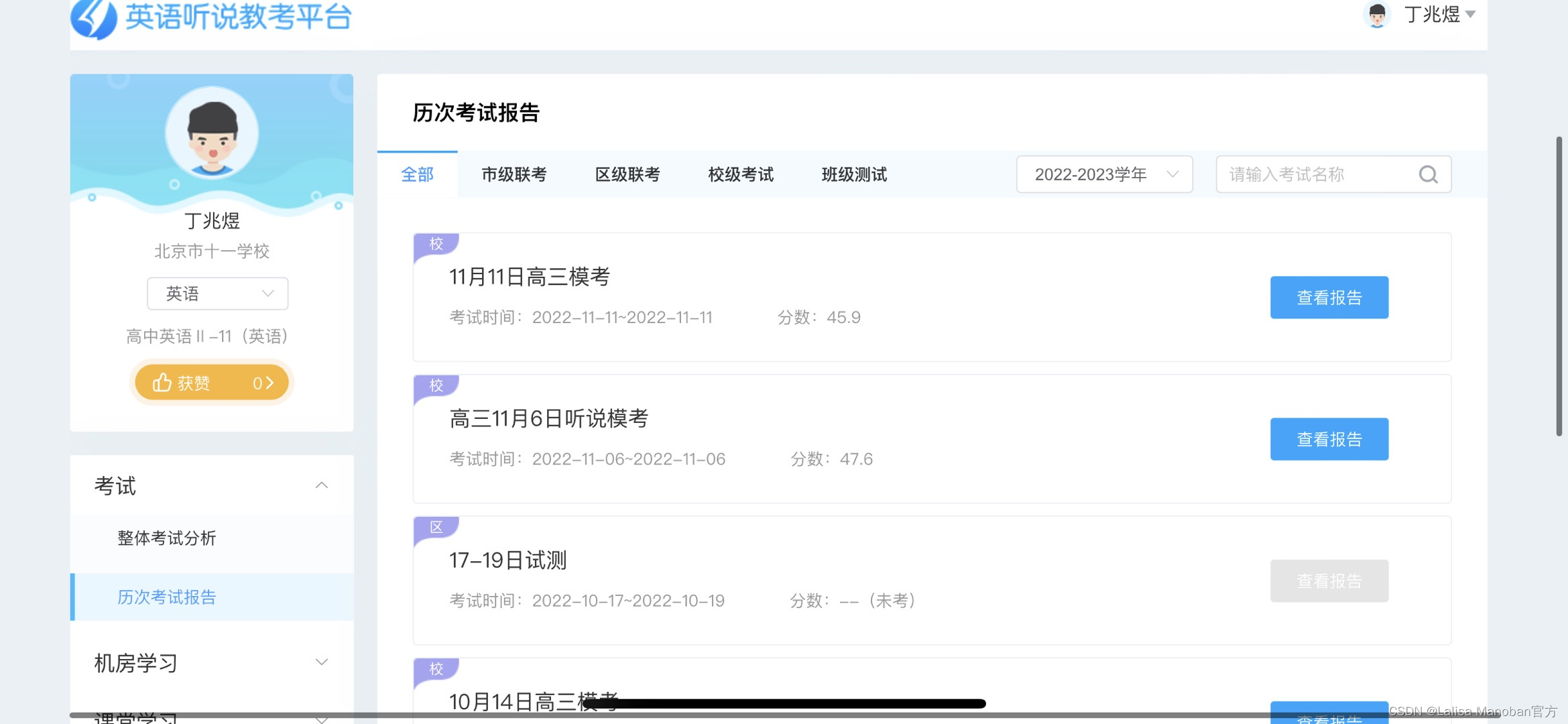The image size is (1568, 724).
Task: Select the 班级测试 tab
Action: click(x=854, y=175)
